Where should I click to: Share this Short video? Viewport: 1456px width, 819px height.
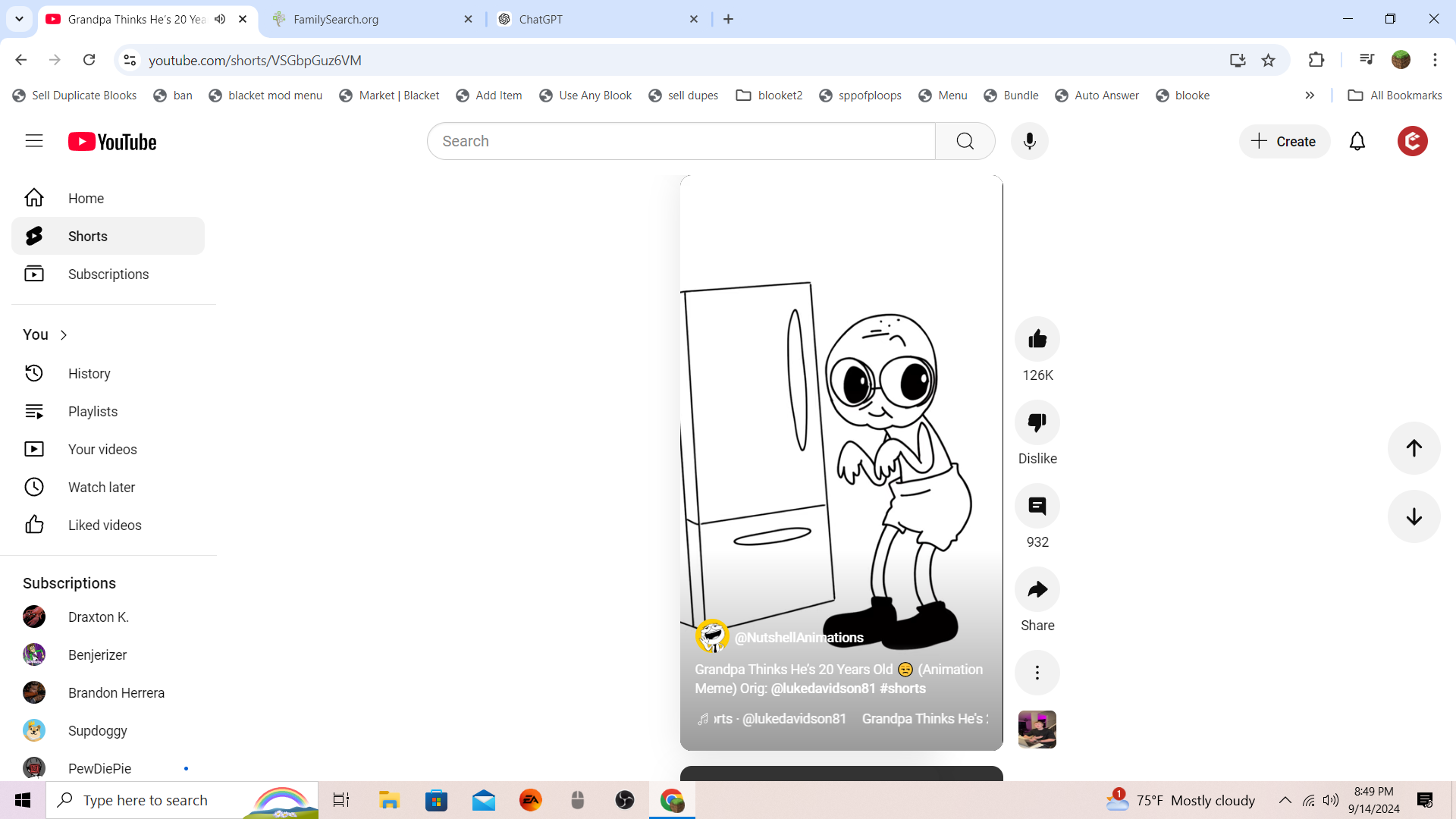(1037, 589)
